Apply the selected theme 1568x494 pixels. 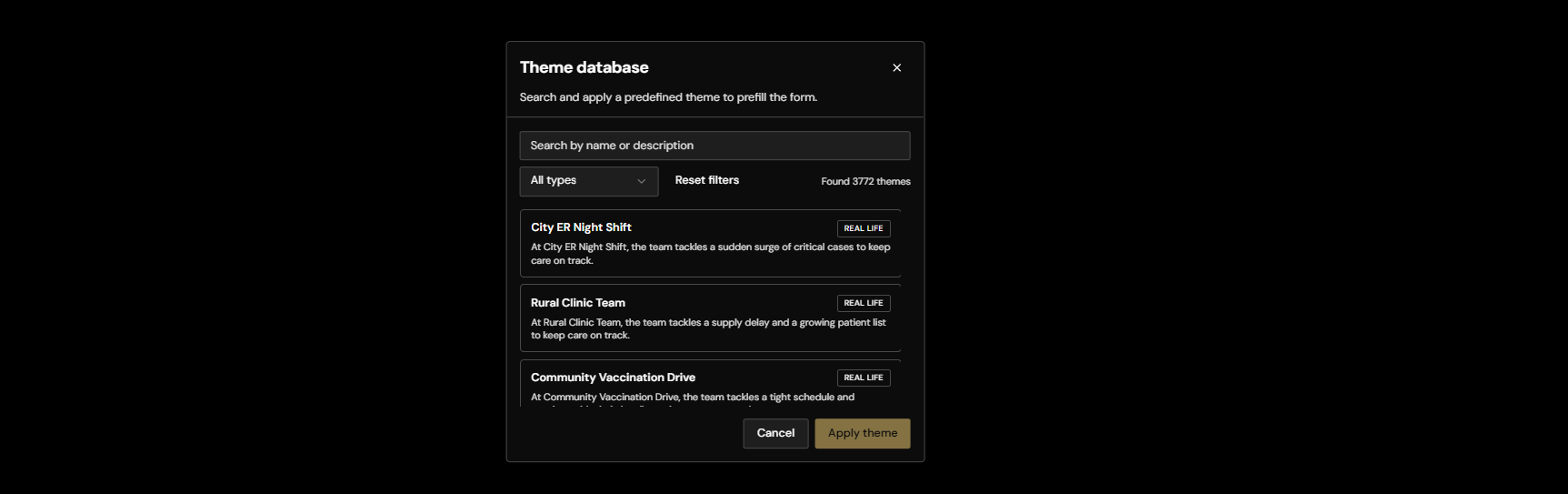pos(862,433)
